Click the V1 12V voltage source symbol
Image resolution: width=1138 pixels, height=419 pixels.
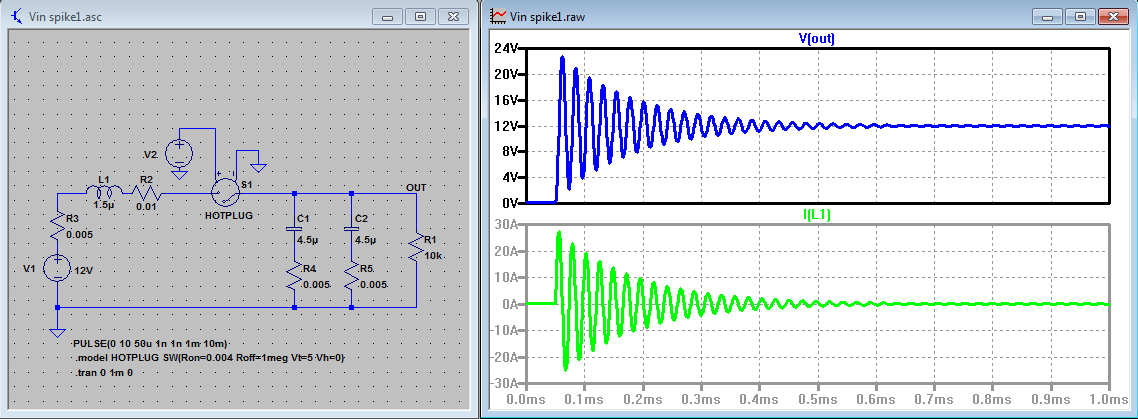pyautogui.click(x=58, y=267)
